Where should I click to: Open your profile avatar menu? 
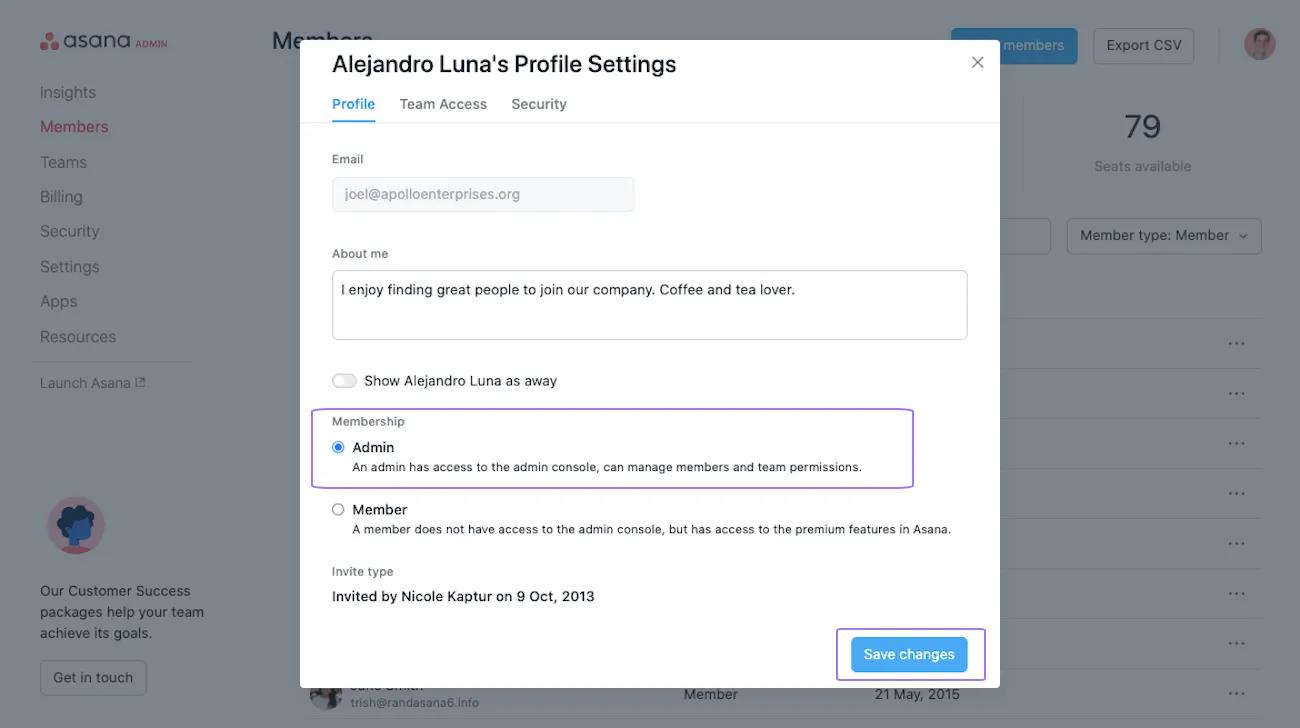click(1258, 43)
